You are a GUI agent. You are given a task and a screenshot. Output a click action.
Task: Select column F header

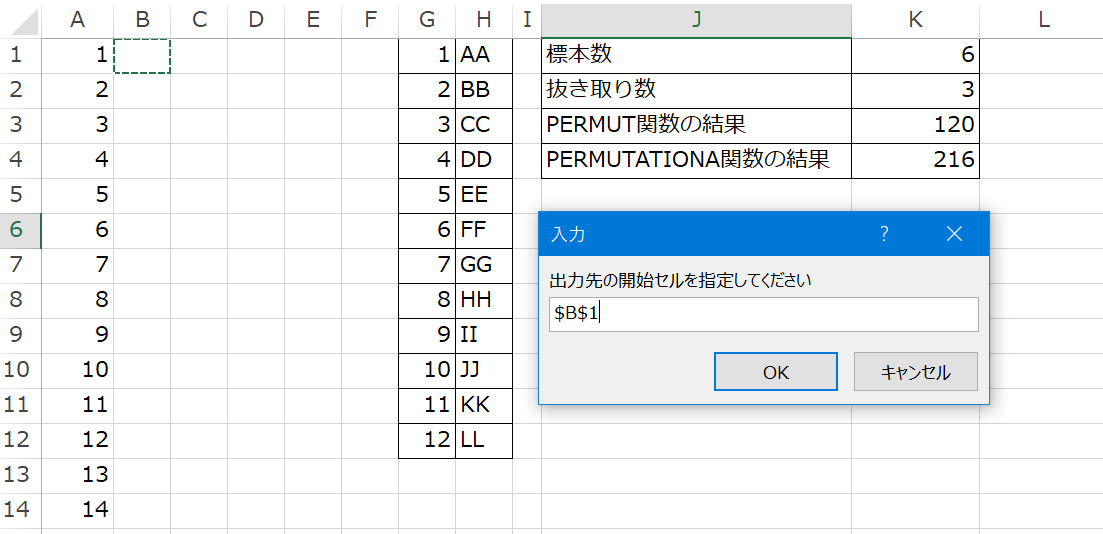(x=370, y=20)
